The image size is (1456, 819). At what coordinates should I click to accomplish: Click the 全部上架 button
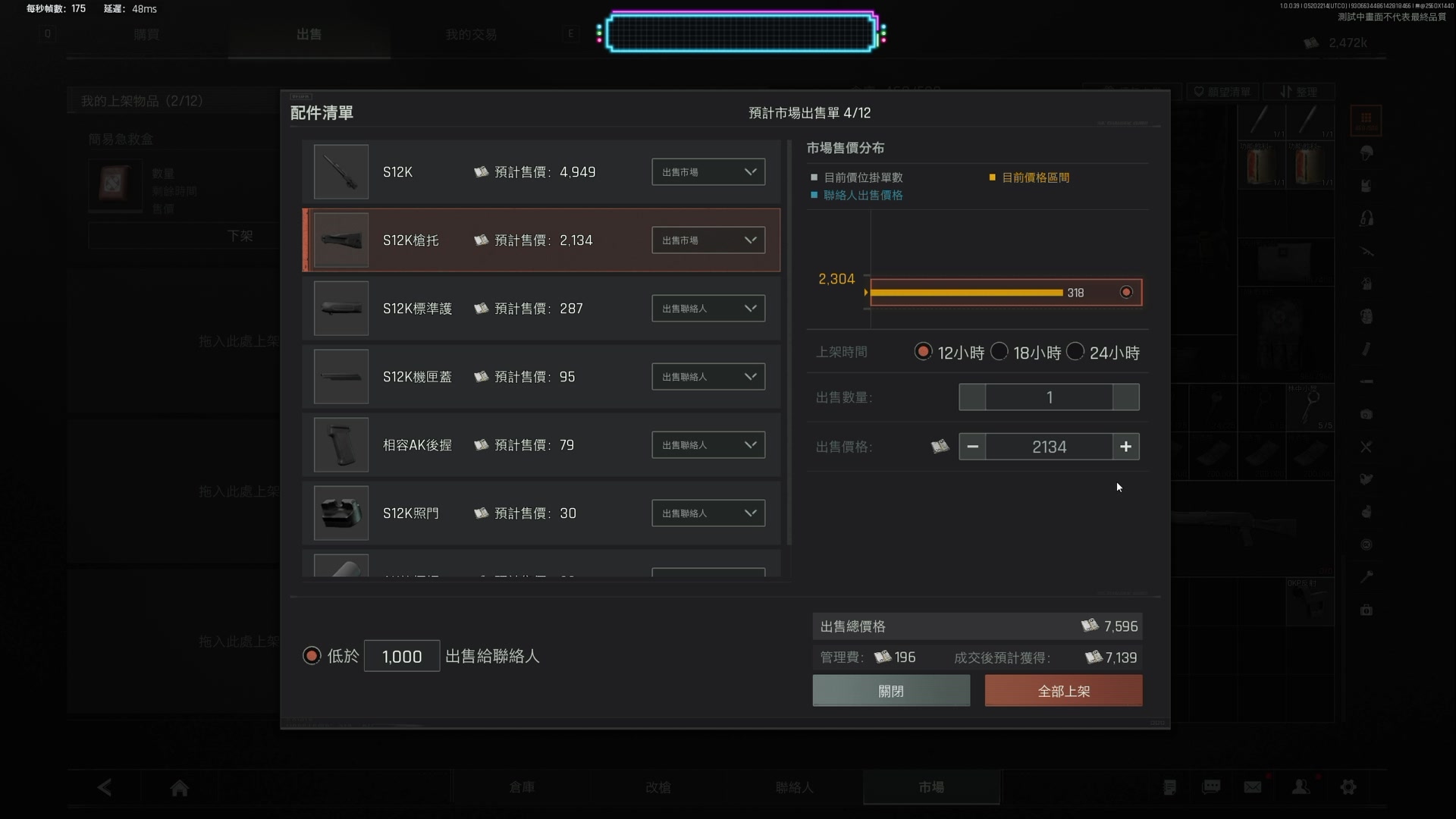1062,690
